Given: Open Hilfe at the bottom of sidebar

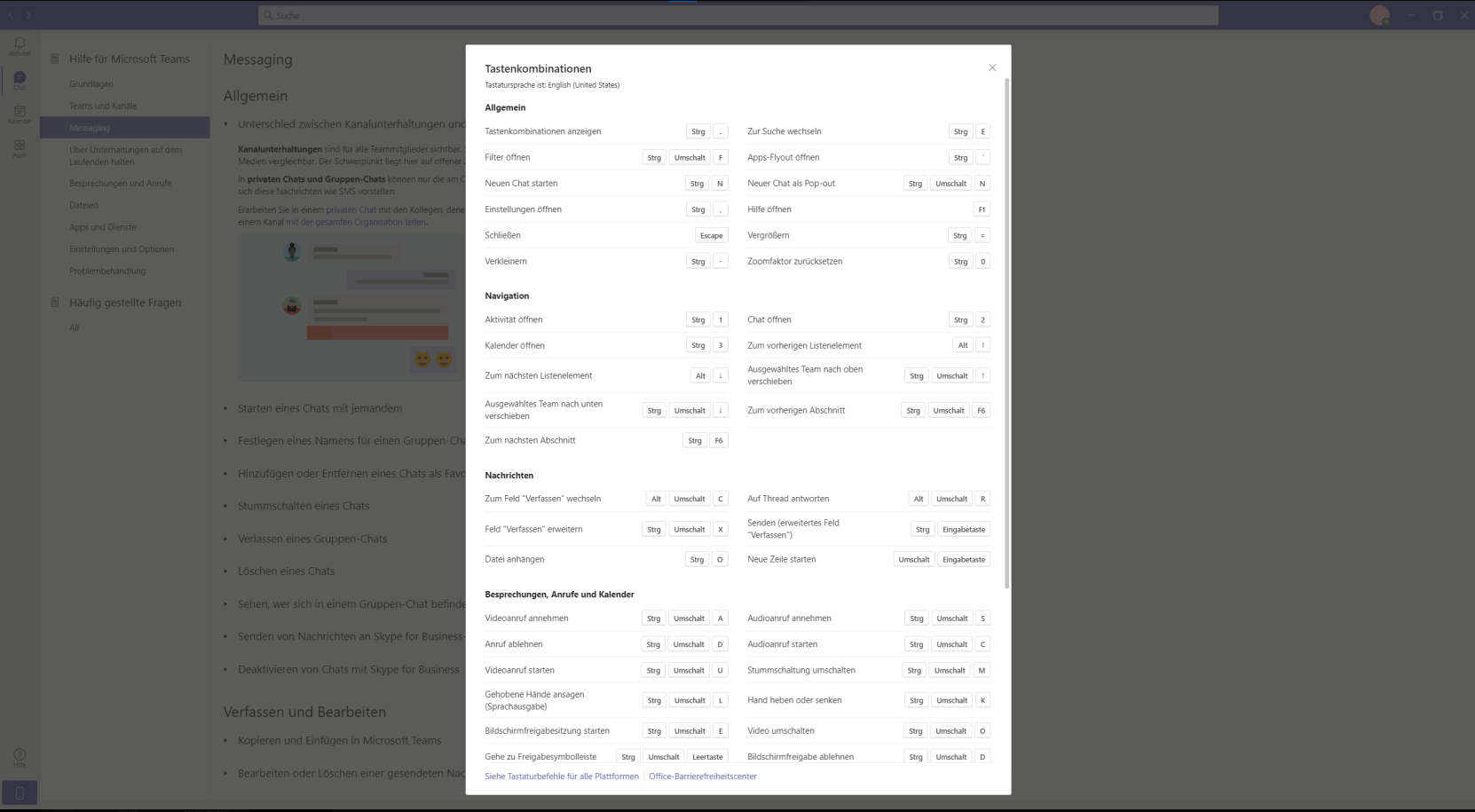Looking at the screenshot, I should tap(19, 757).
